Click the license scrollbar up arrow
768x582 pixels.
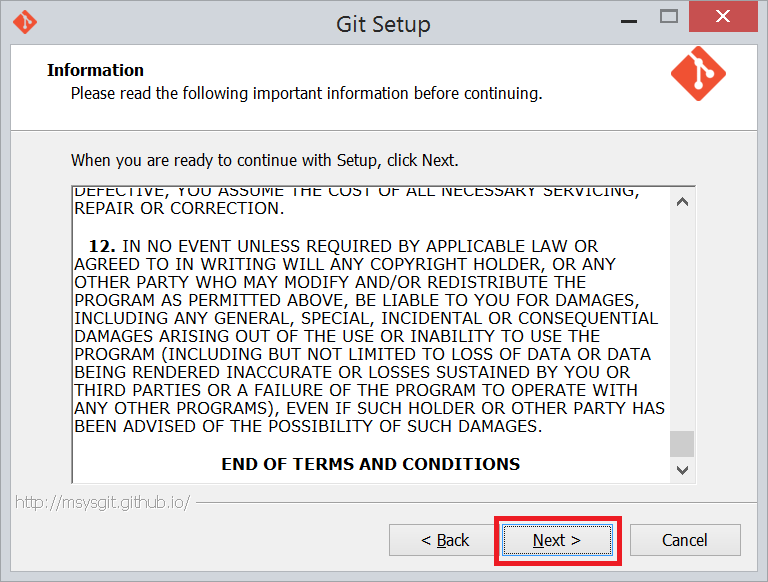[x=683, y=201]
